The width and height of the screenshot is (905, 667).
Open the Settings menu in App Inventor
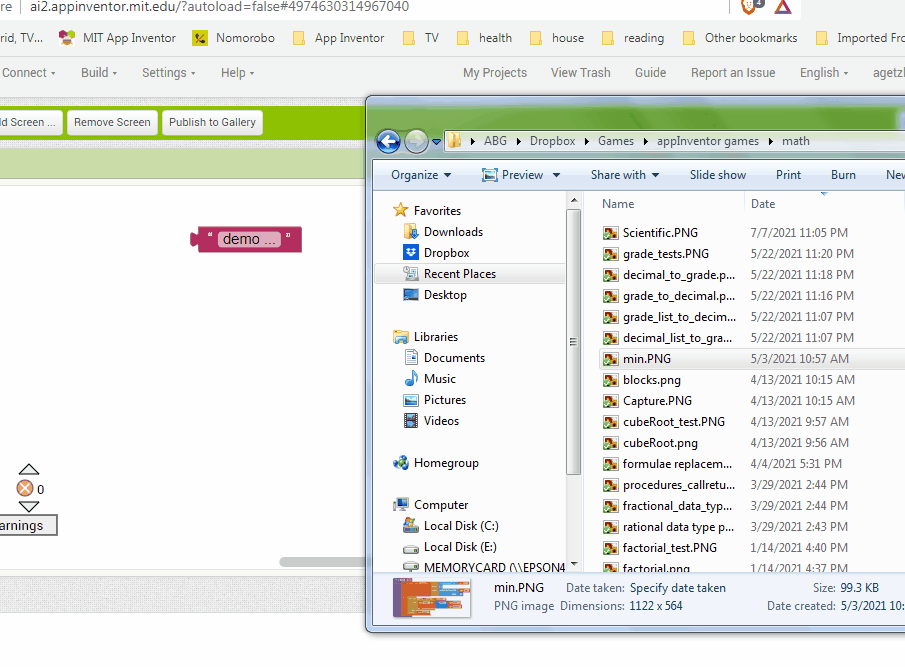point(169,73)
